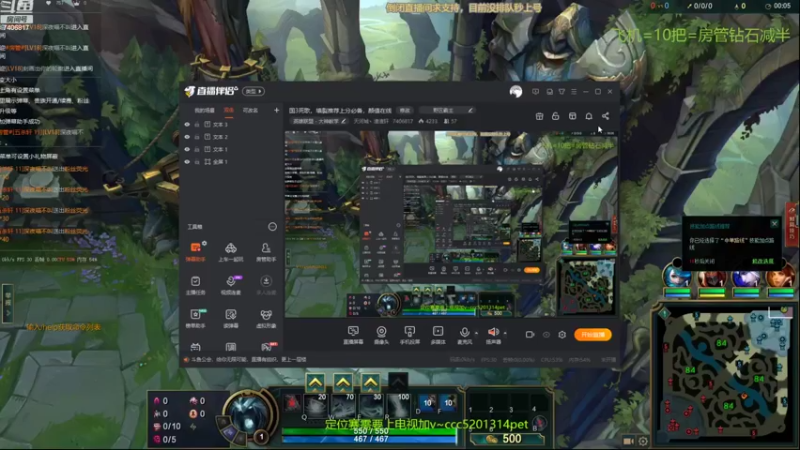Image resolution: width=800 pixels, height=450 pixels.
Task: Select the 文本 3 layer row
Action: click(x=231, y=124)
